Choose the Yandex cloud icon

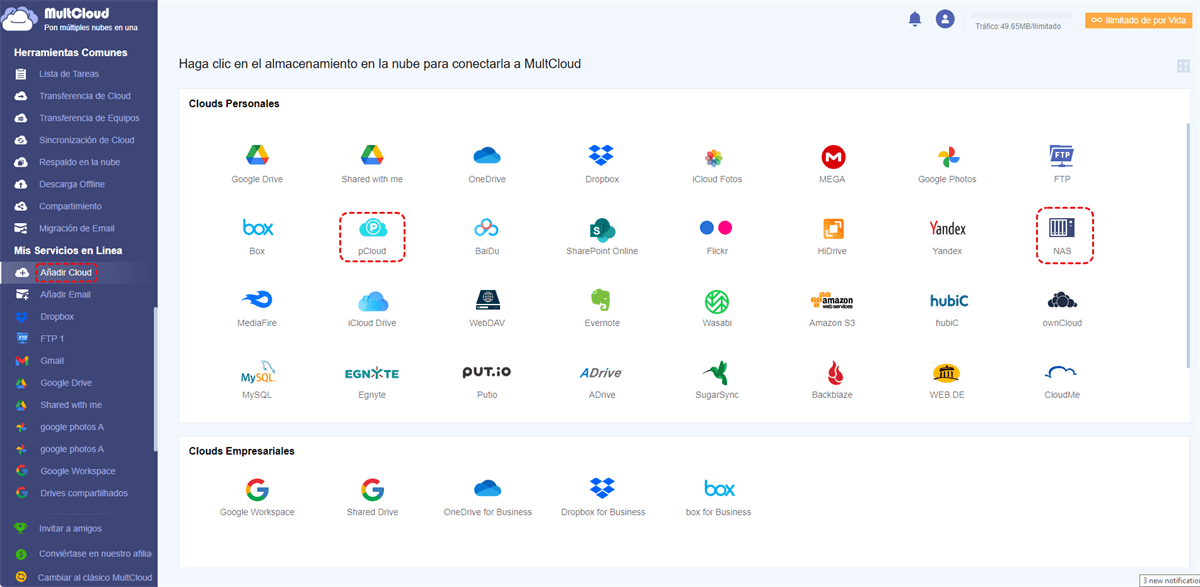point(947,229)
